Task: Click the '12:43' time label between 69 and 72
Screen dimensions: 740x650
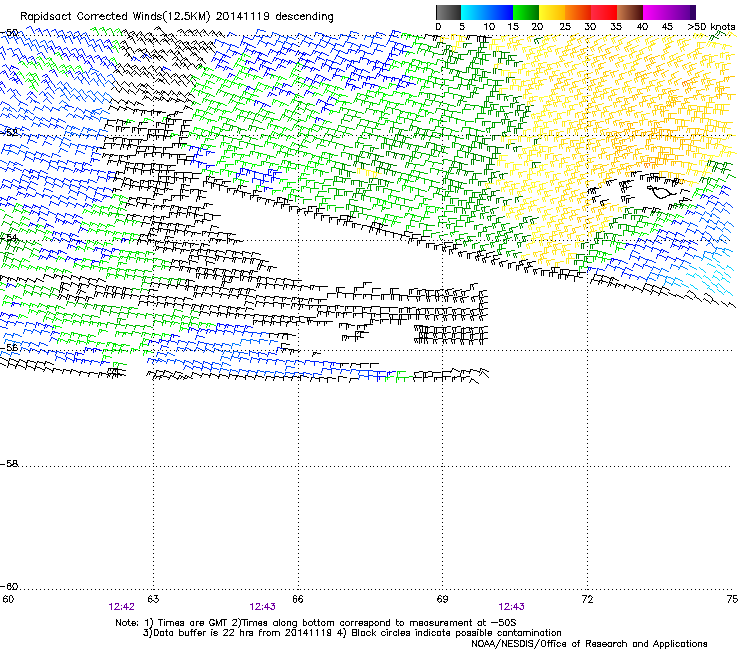Action: [511, 607]
